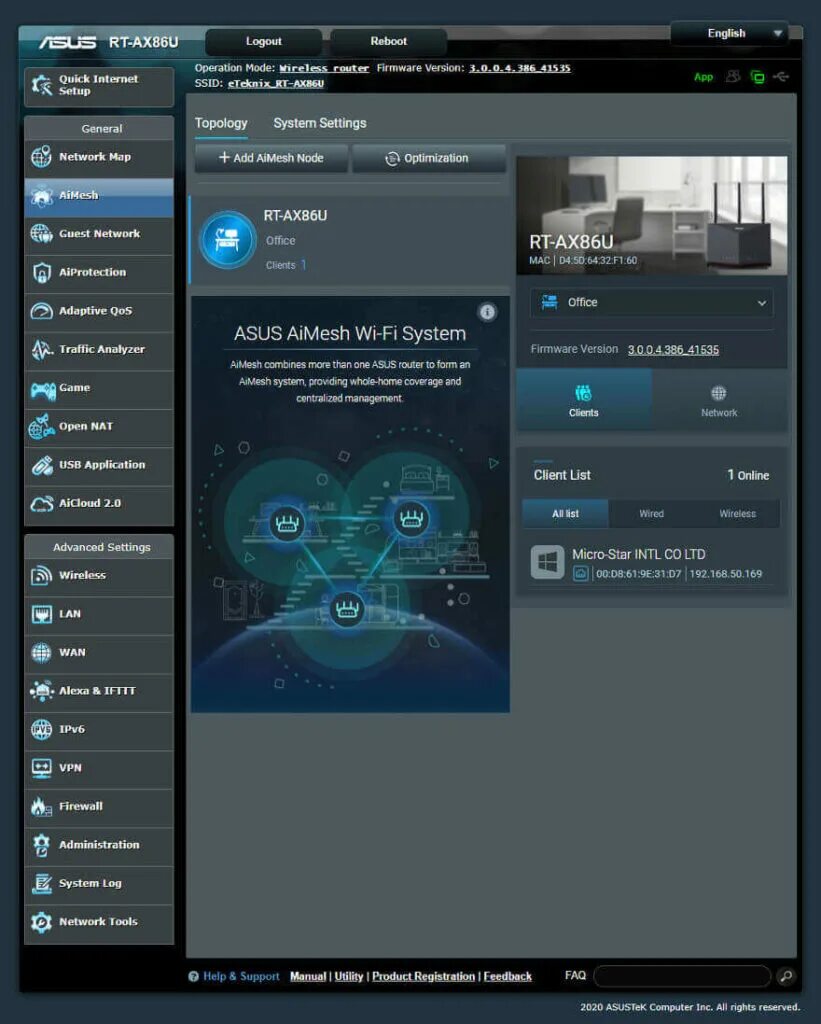This screenshot has width=821, height=1024.
Task: Select the RT-AX86U Office node icon
Action: 227,240
